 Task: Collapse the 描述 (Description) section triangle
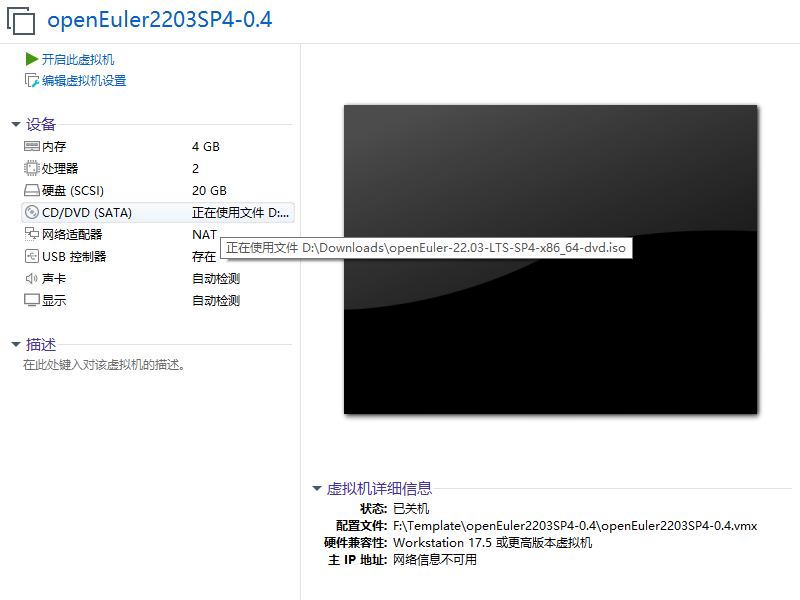point(16,344)
